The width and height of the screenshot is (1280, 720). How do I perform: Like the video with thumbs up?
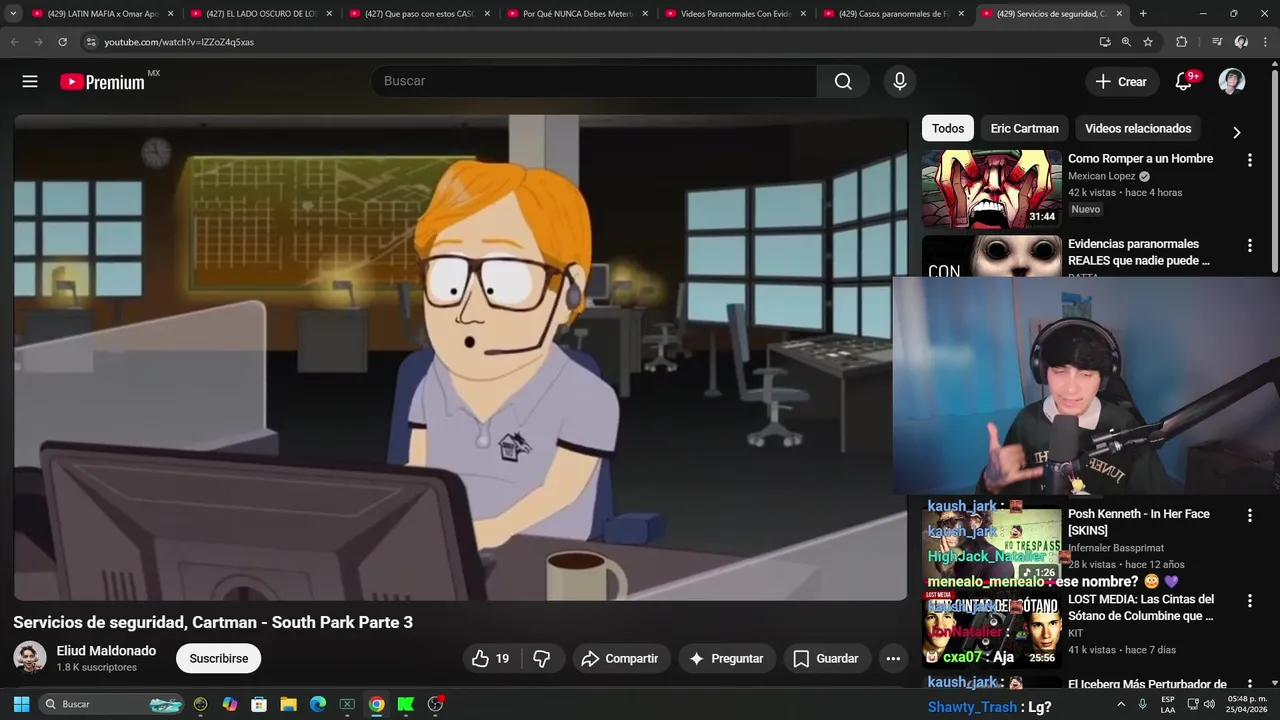click(491, 658)
